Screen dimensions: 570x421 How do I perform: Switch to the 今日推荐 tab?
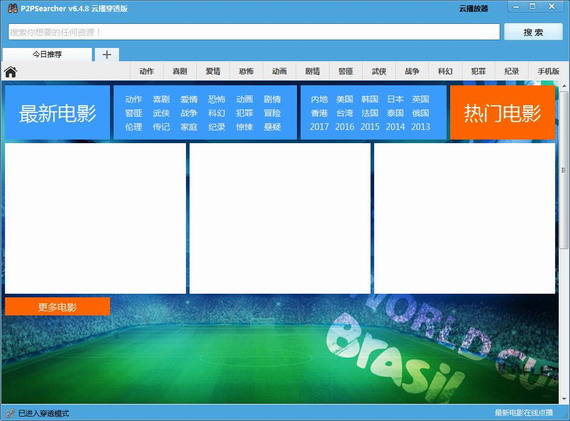tap(47, 55)
